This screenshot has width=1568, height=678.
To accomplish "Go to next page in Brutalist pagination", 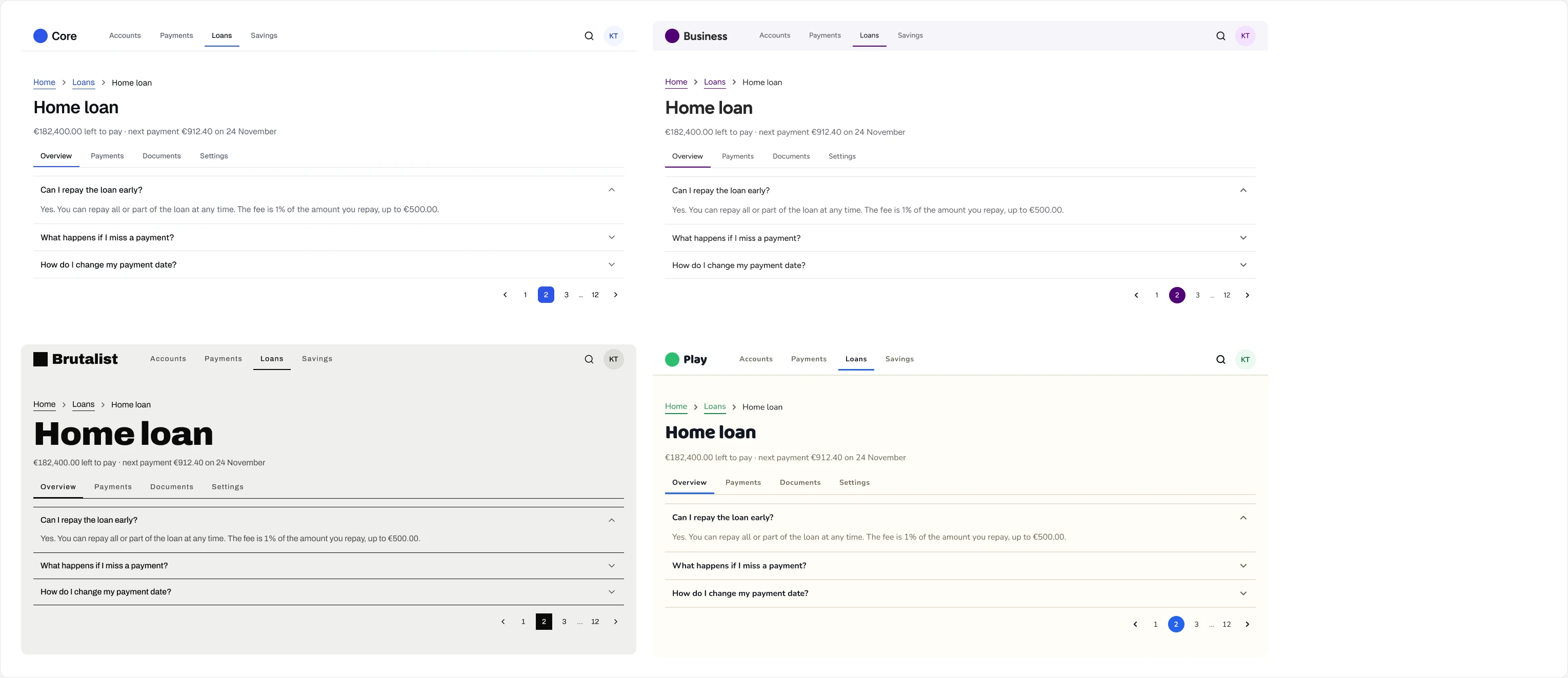I will [x=615, y=622].
